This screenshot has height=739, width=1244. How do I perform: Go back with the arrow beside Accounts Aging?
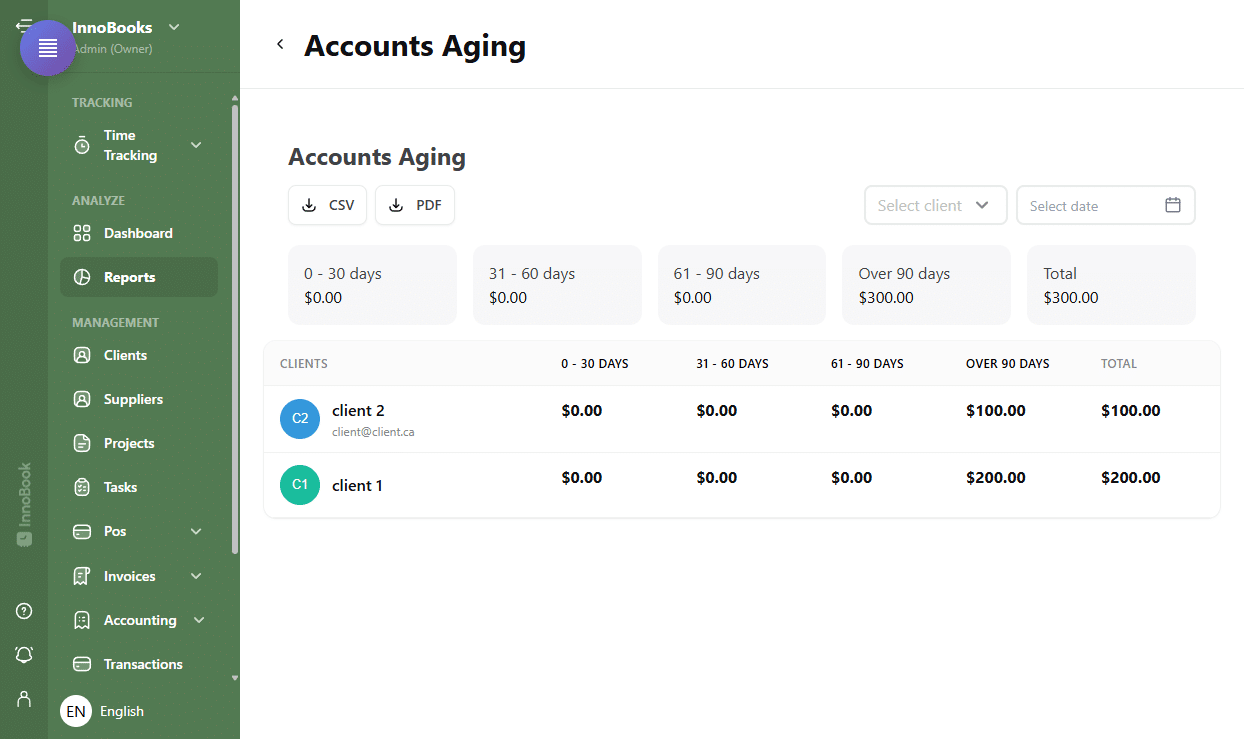point(280,44)
